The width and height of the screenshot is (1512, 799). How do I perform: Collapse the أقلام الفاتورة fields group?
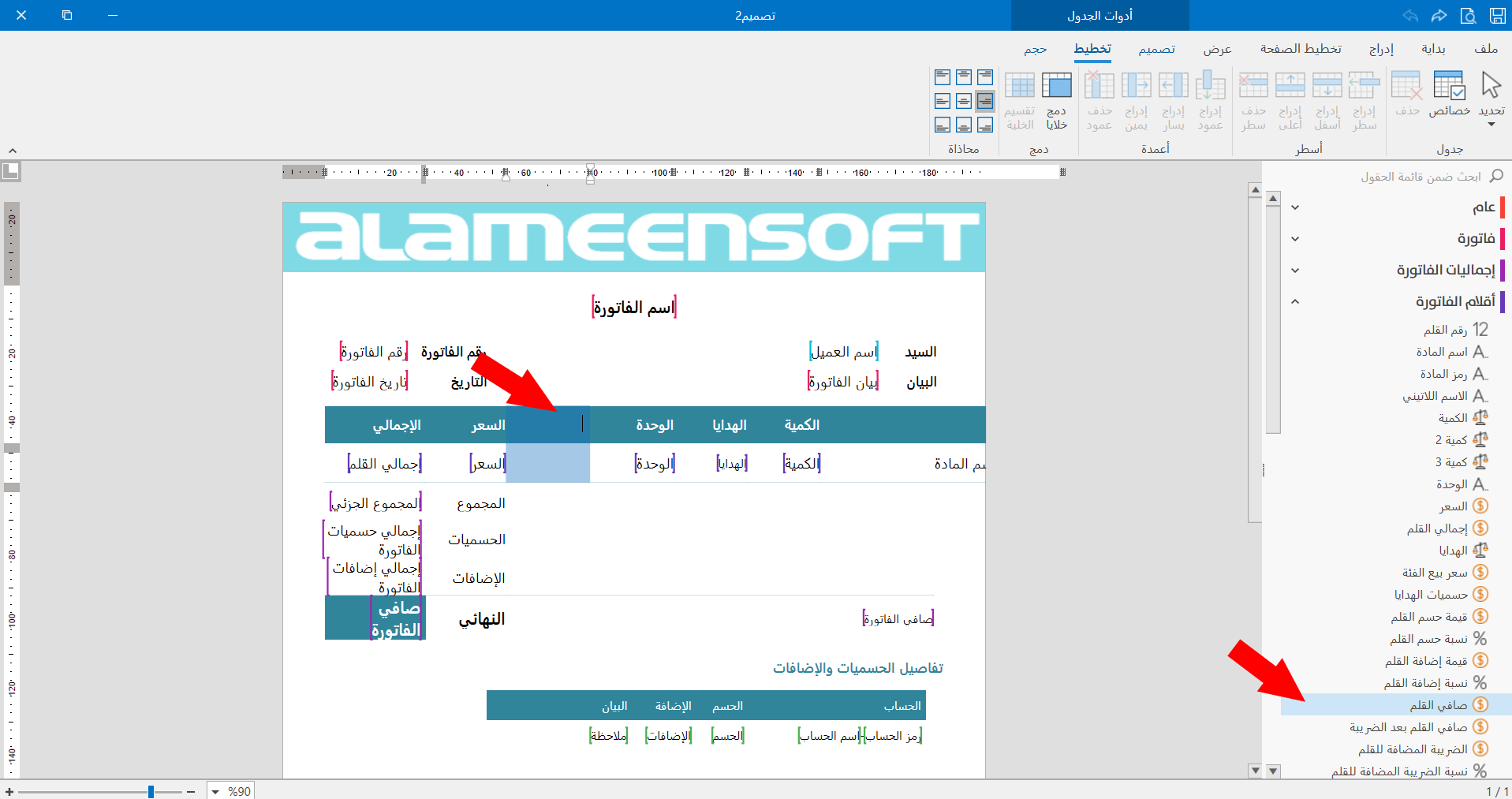point(1295,301)
